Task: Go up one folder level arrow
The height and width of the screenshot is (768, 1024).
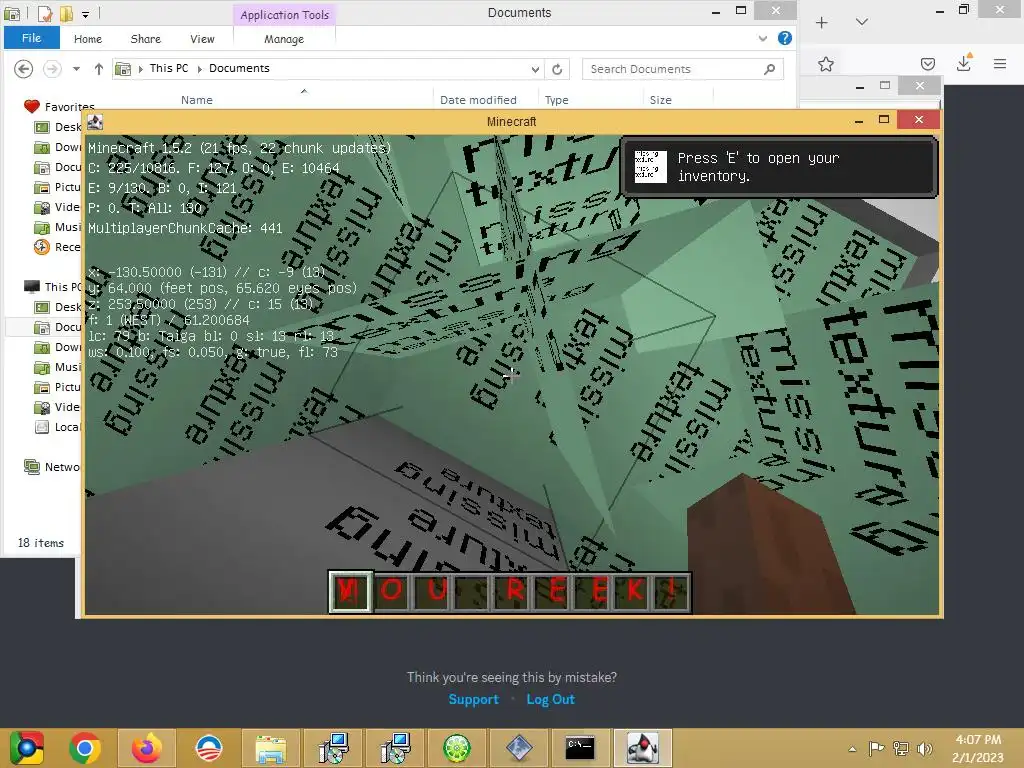Action: 99,69
